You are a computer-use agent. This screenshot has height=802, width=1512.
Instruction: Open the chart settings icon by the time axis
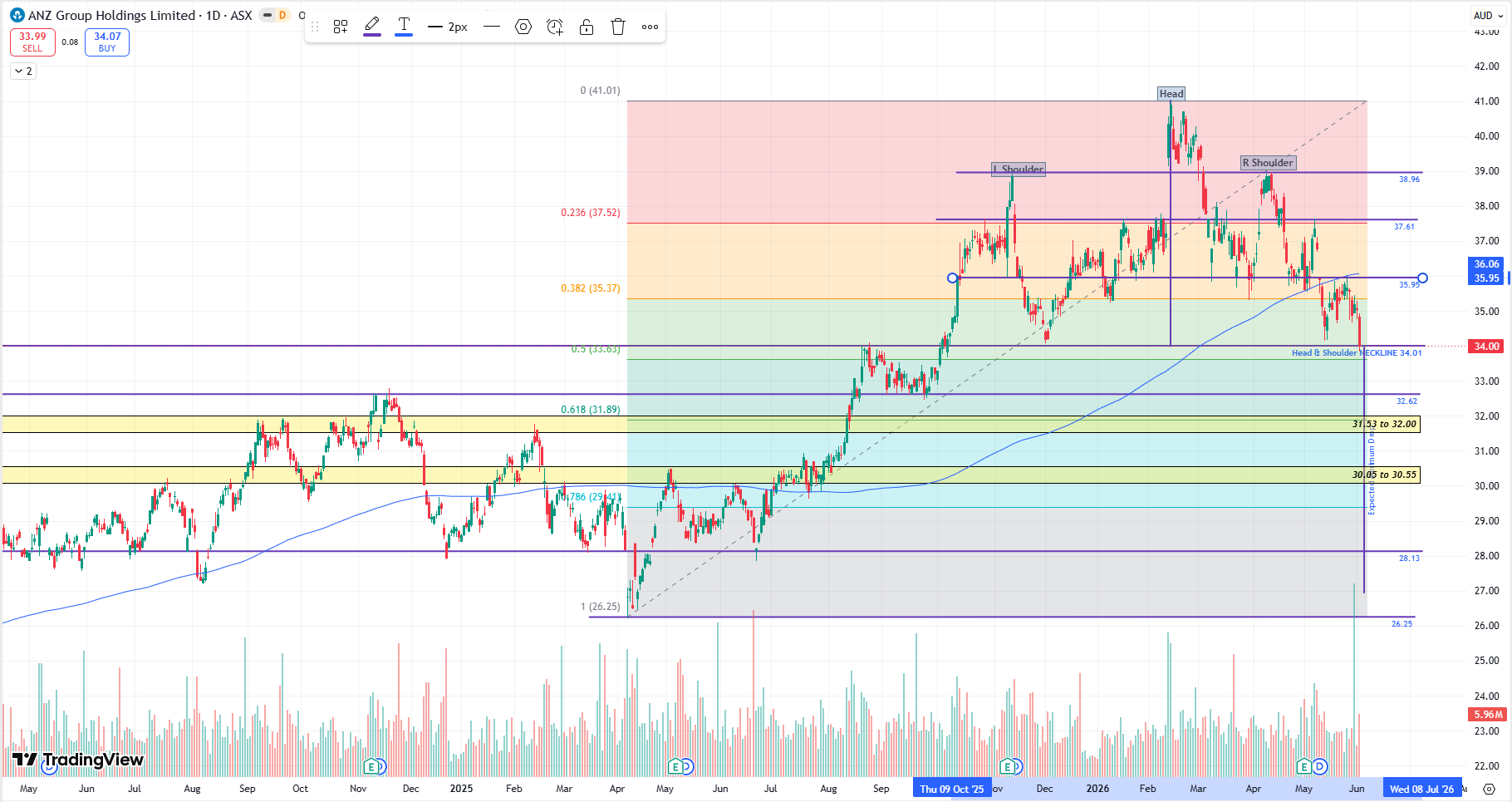coord(1490,790)
